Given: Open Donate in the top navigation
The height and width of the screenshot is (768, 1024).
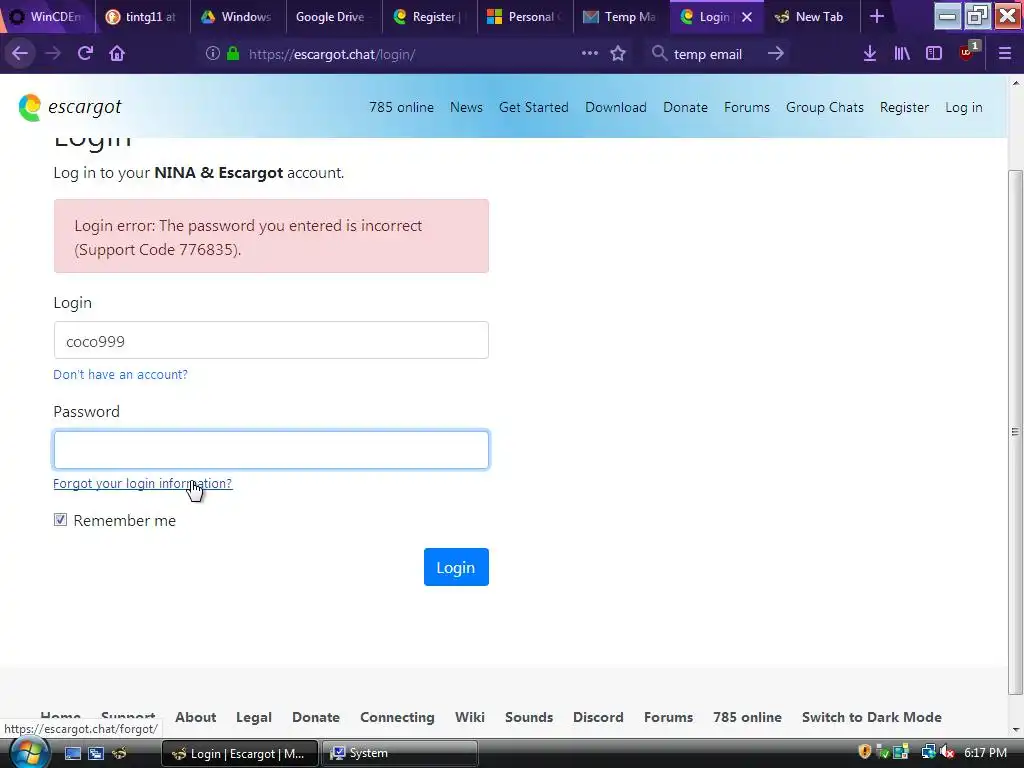Looking at the screenshot, I should (685, 107).
